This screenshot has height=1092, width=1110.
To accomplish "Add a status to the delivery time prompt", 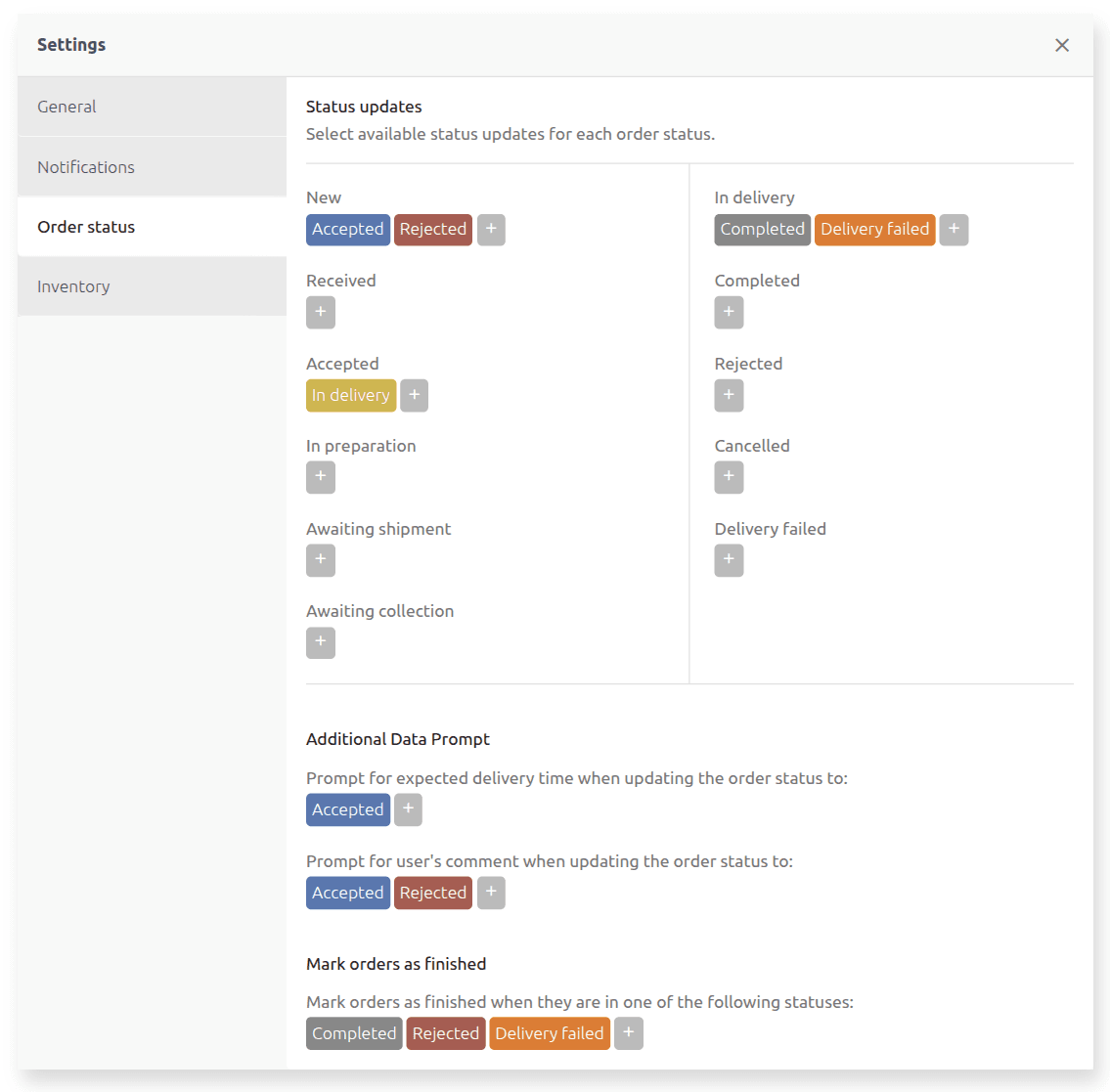I will (x=408, y=809).
